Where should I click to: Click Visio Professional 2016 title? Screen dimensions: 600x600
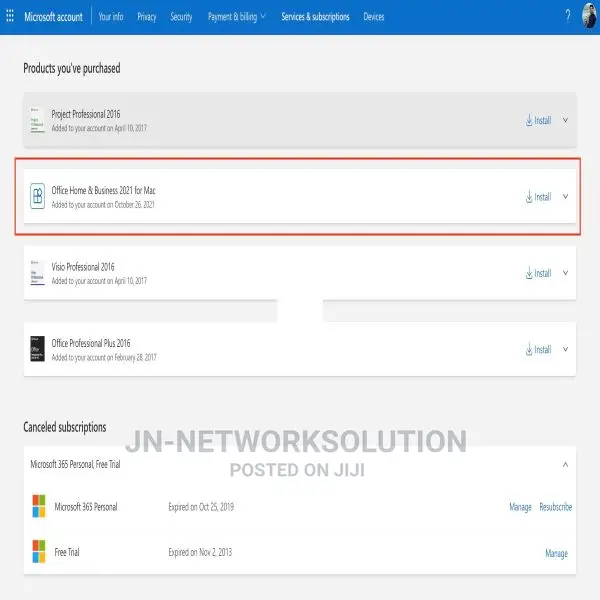[x=83, y=267]
